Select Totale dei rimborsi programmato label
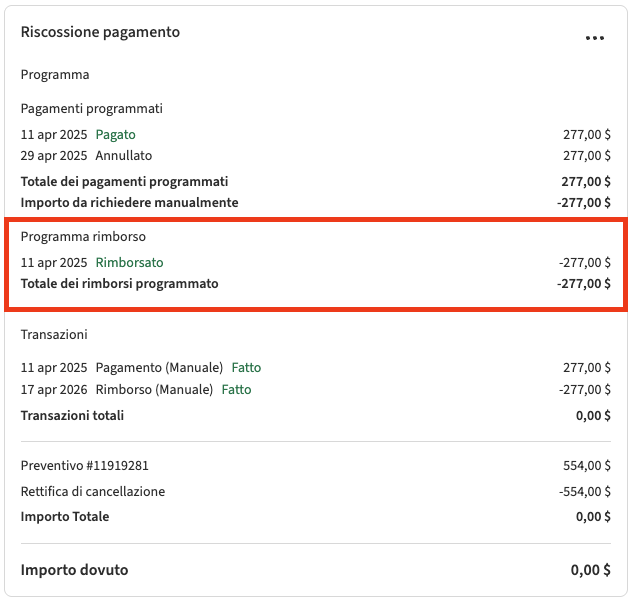The height and width of the screenshot is (604, 637). tap(119, 283)
